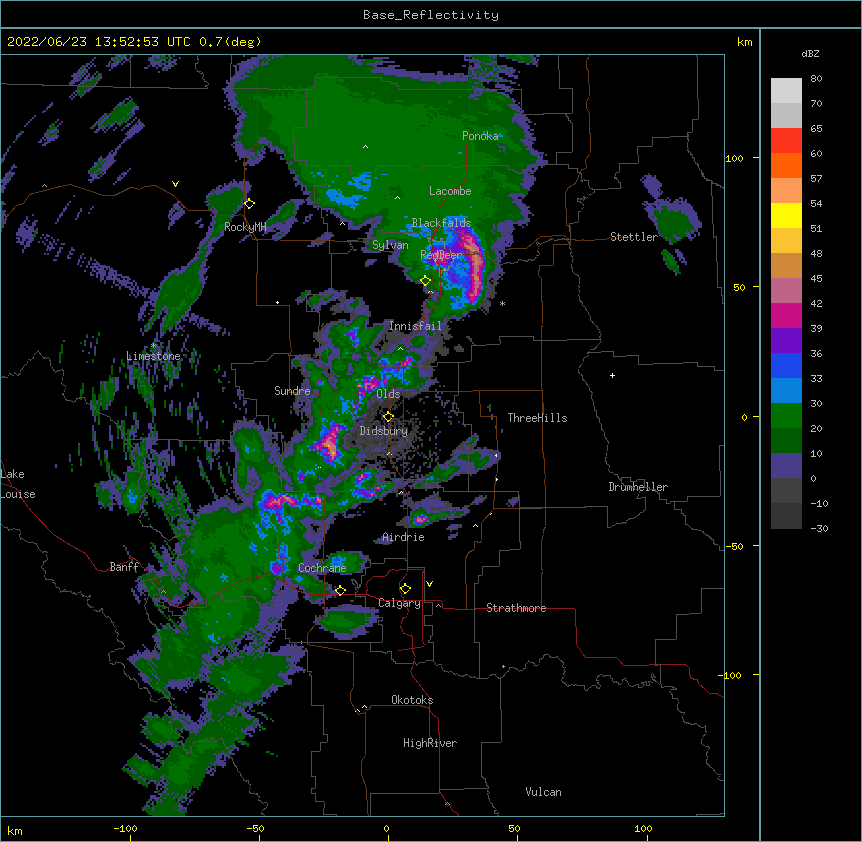Viewport: 862px width, 842px height.
Task: Select the Olds town label
Action: [x=388, y=394]
